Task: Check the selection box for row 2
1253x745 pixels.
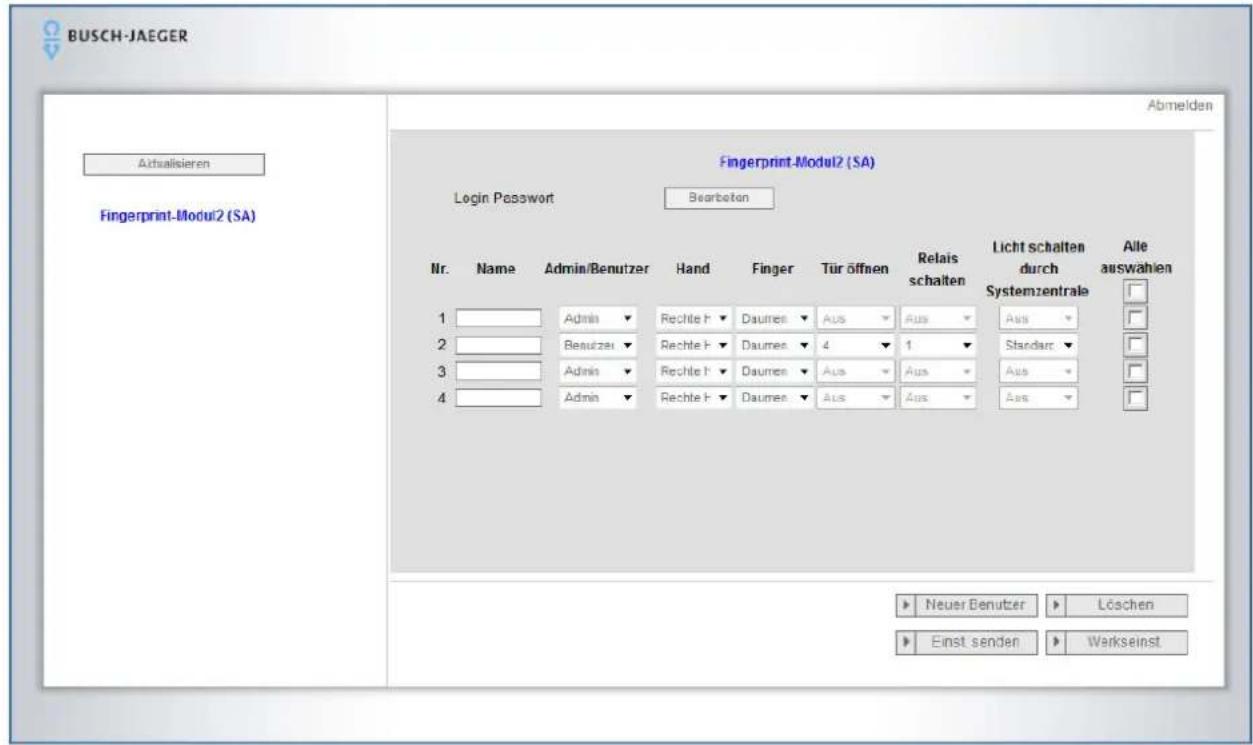Action: click(1135, 345)
